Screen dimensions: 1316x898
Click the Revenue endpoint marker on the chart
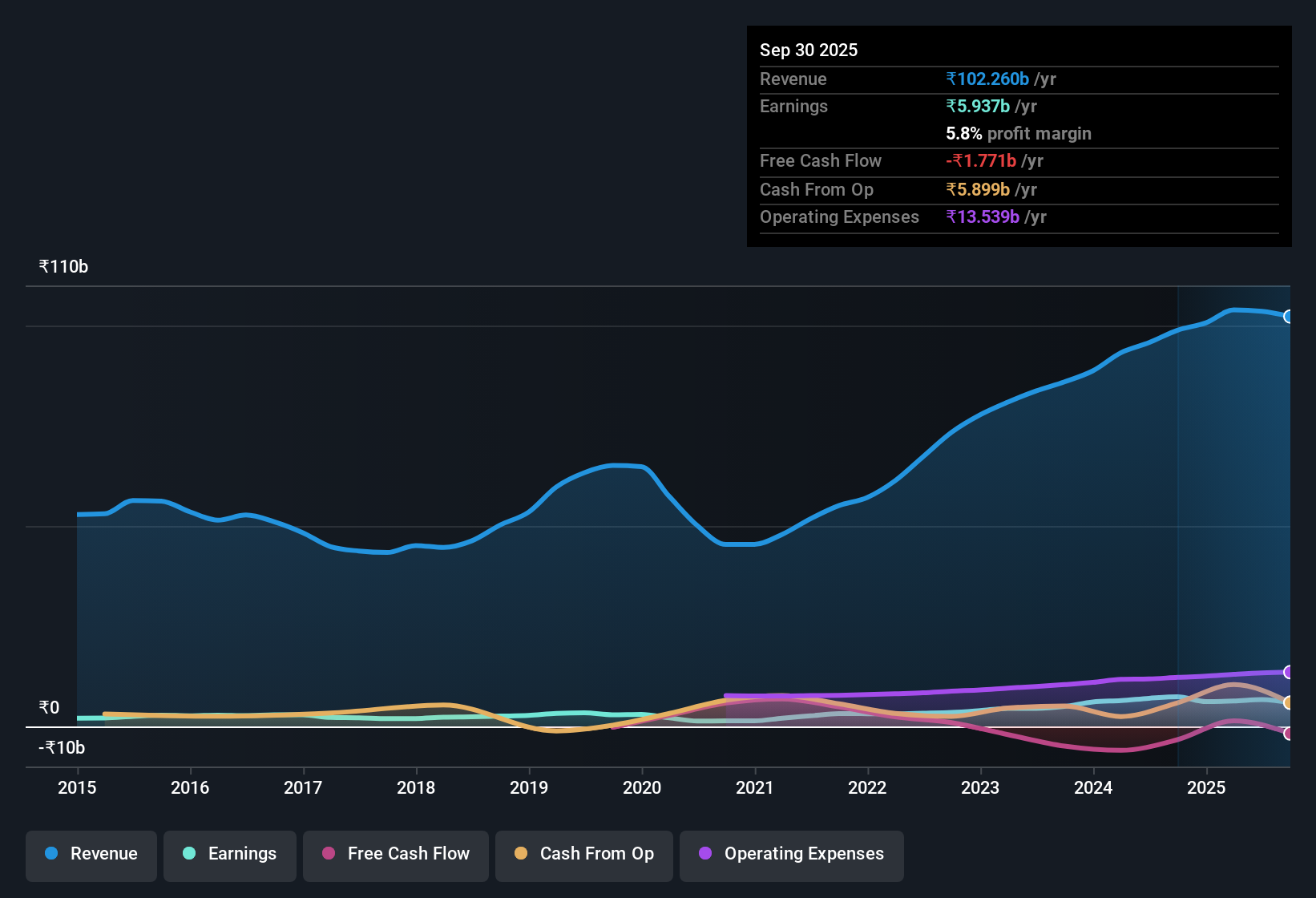click(x=1289, y=316)
